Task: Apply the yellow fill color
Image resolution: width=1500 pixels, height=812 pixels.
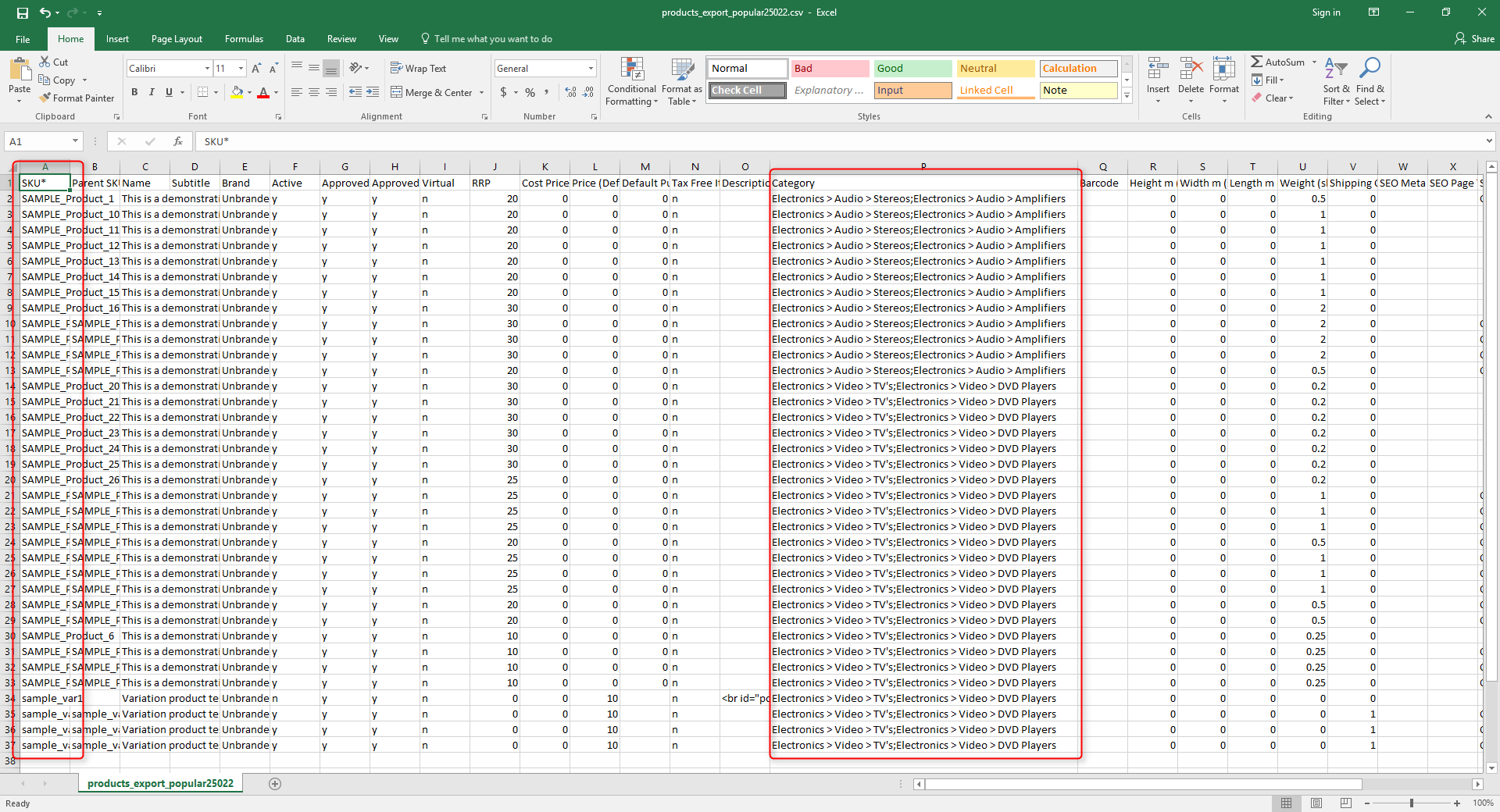Action: click(237, 92)
